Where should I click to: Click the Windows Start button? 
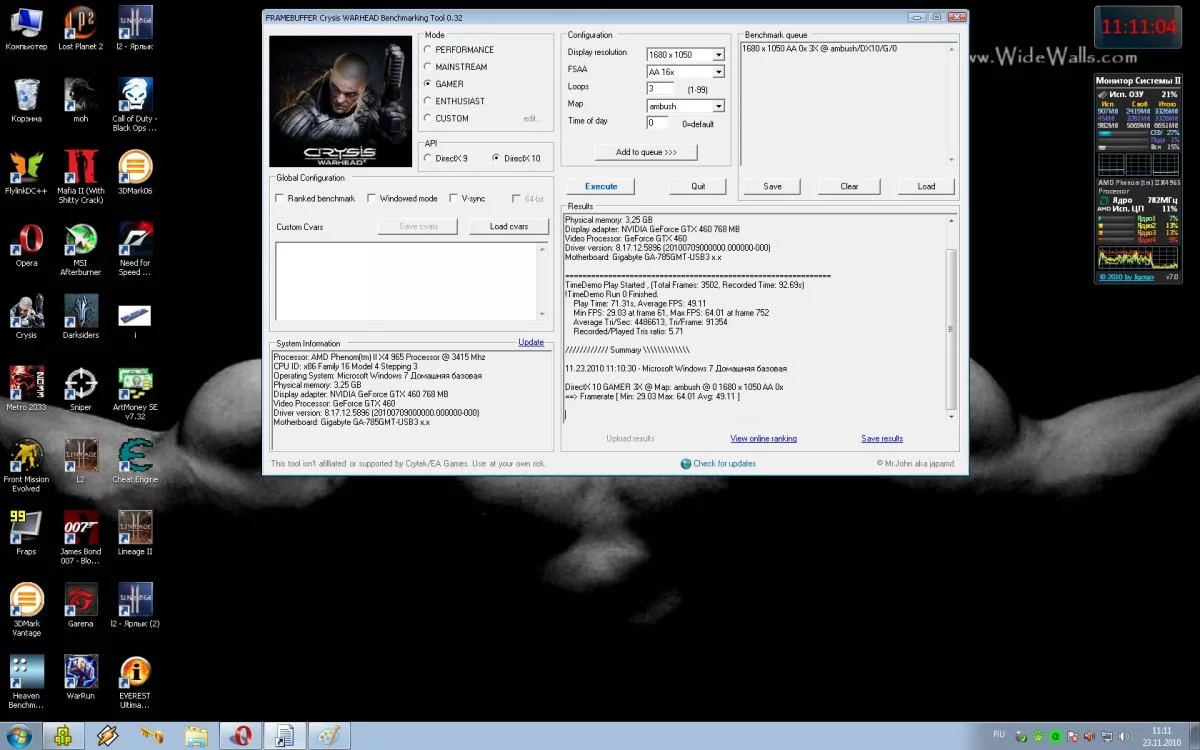pyautogui.click(x=19, y=735)
